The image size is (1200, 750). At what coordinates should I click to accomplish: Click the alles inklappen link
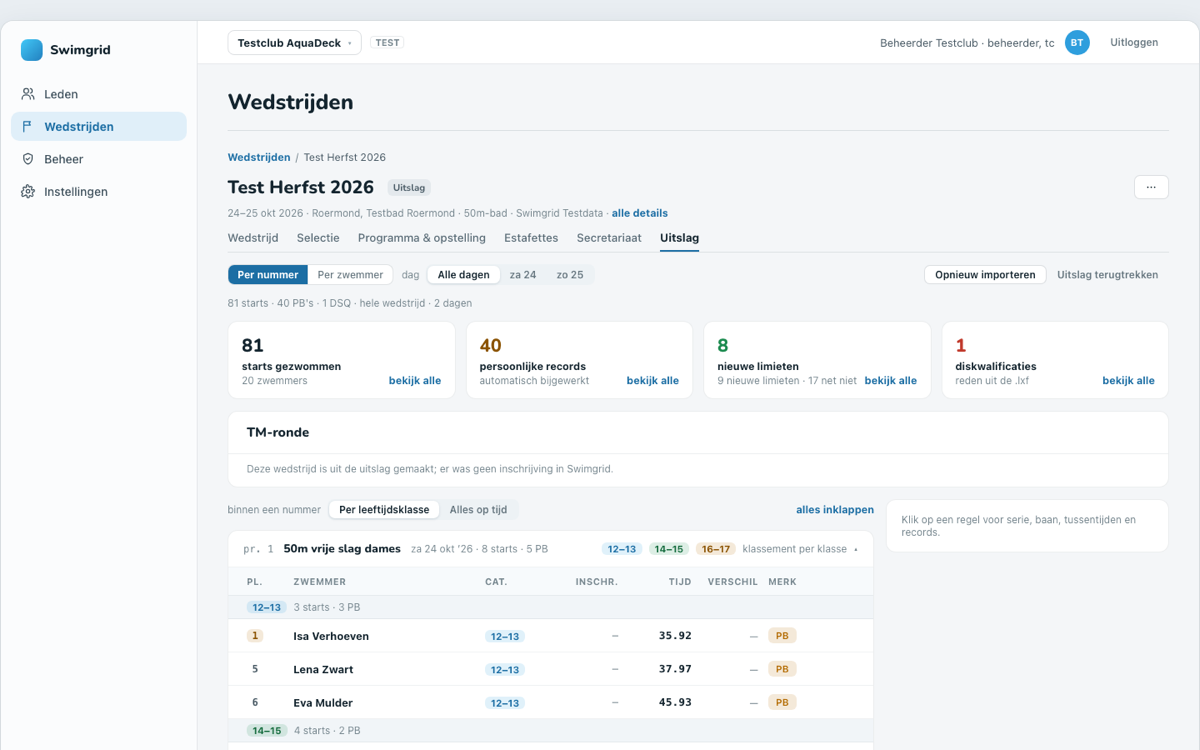[x=835, y=510]
